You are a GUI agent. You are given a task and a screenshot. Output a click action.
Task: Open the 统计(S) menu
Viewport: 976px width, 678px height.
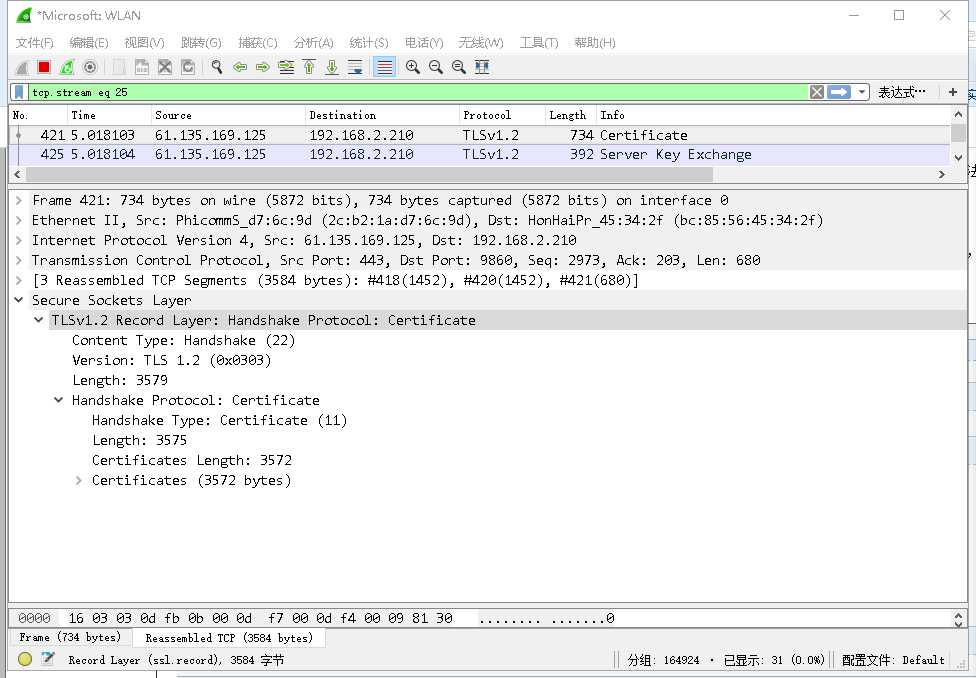tap(369, 42)
